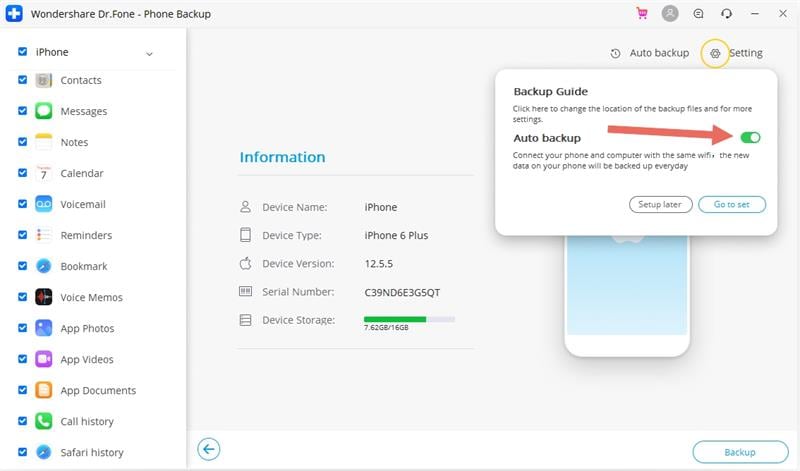Click the iPhone device preview image

pyautogui.click(x=627, y=296)
